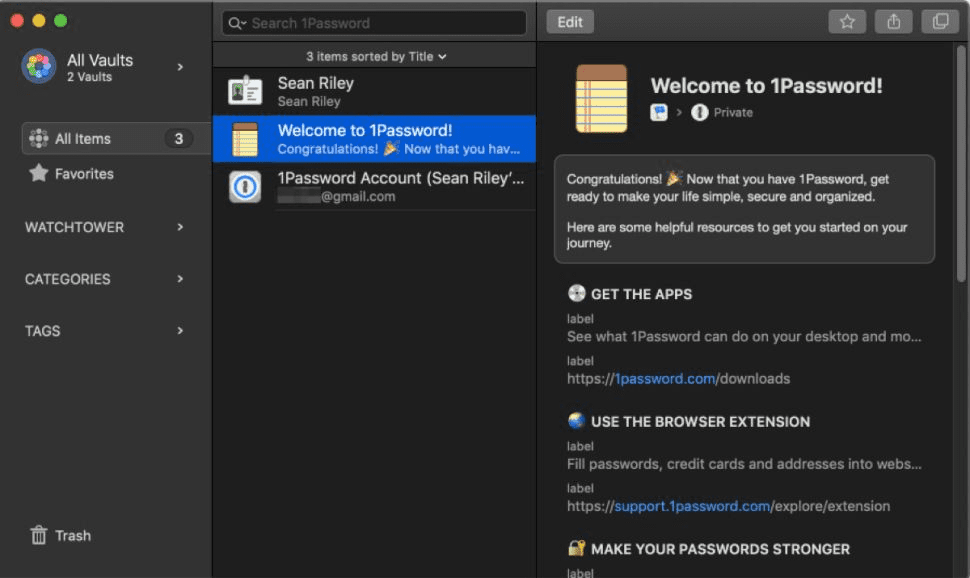Image resolution: width=970 pixels, height=578 pixels.
Task: Open the support.1password.com extension link
Action: click(728, 506)
